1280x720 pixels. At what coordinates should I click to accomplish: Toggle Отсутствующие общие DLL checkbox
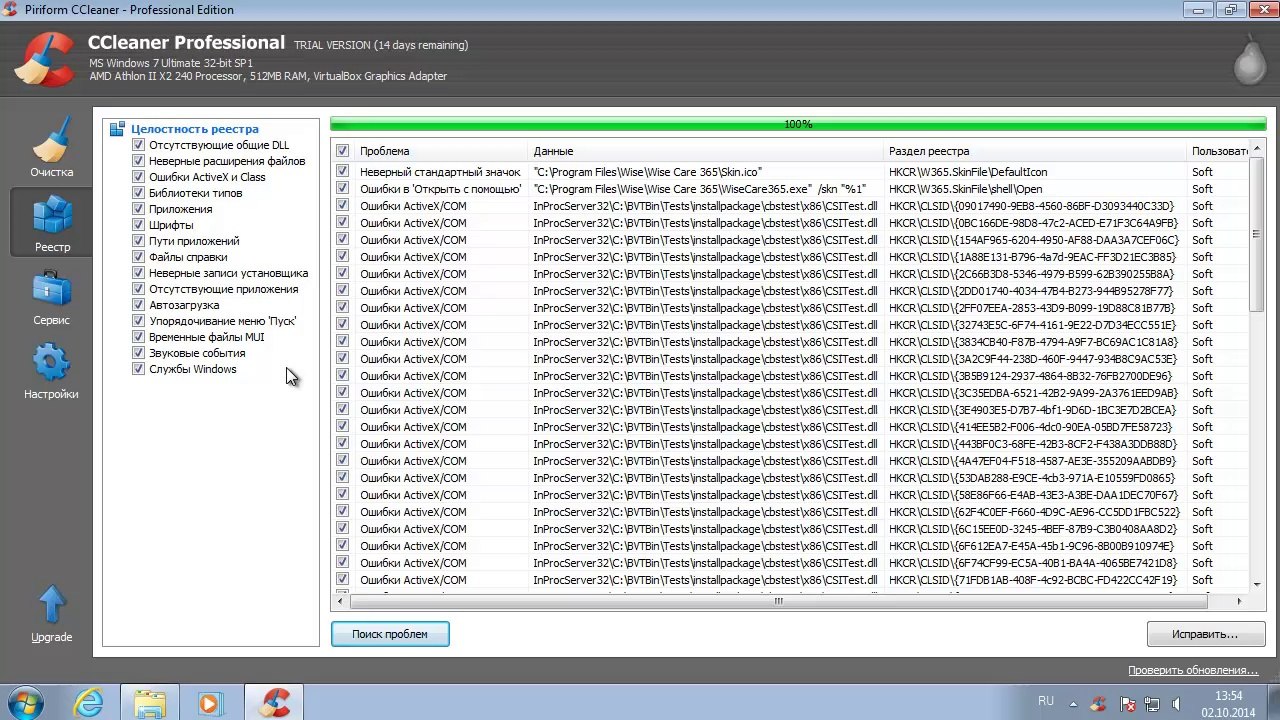click(139, 145)
